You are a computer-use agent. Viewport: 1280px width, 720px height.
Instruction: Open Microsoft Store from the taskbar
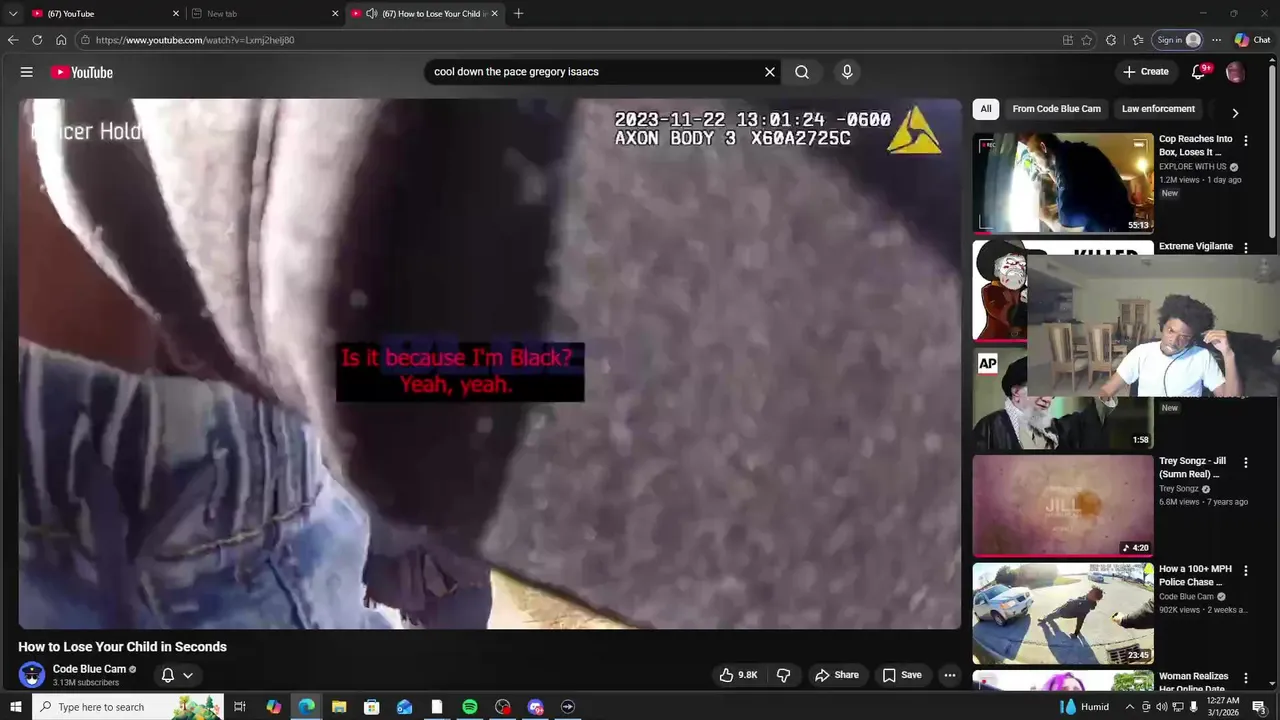point(371,707)
